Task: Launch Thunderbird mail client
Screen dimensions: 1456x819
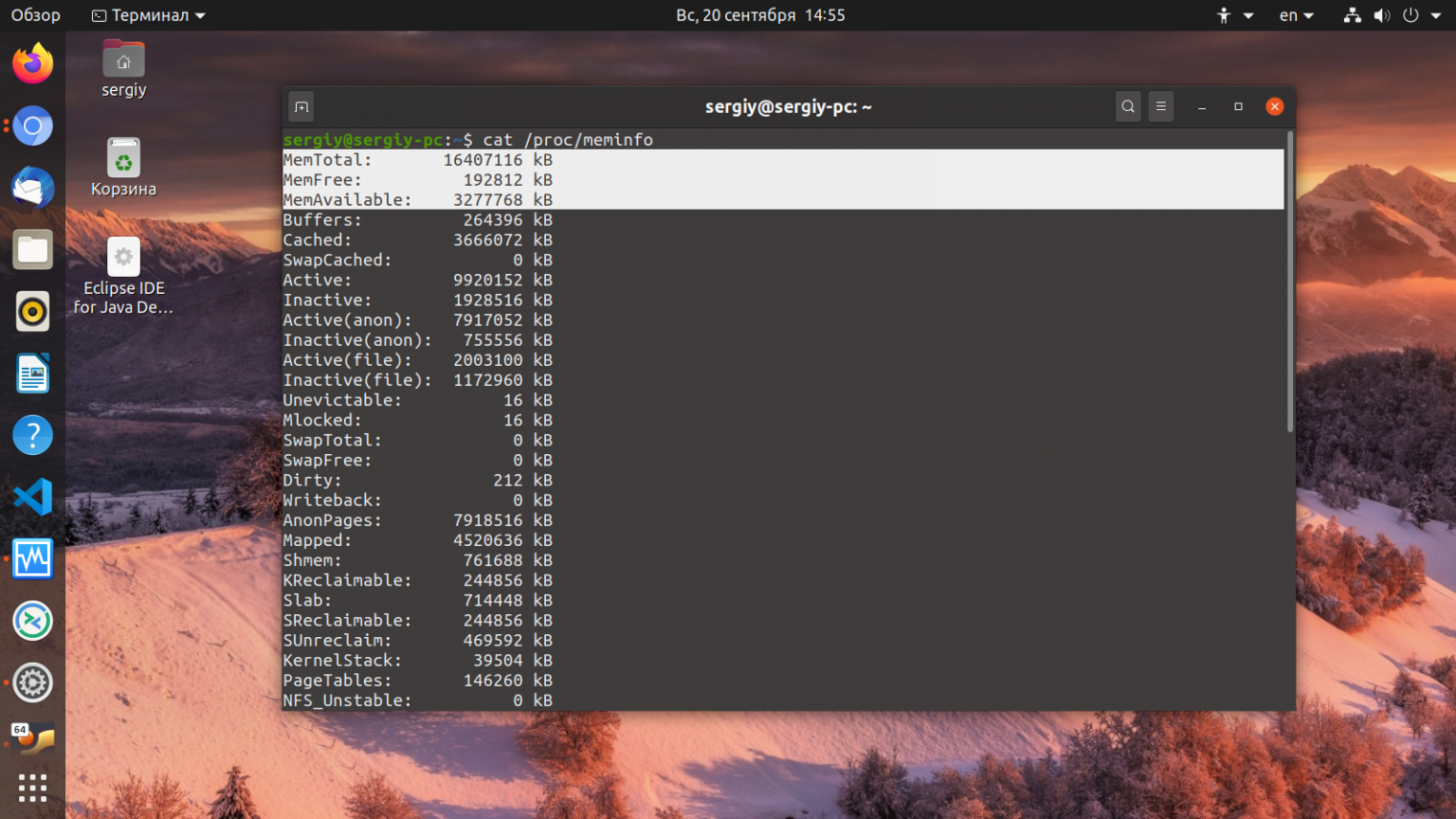Action: (33, 188)
